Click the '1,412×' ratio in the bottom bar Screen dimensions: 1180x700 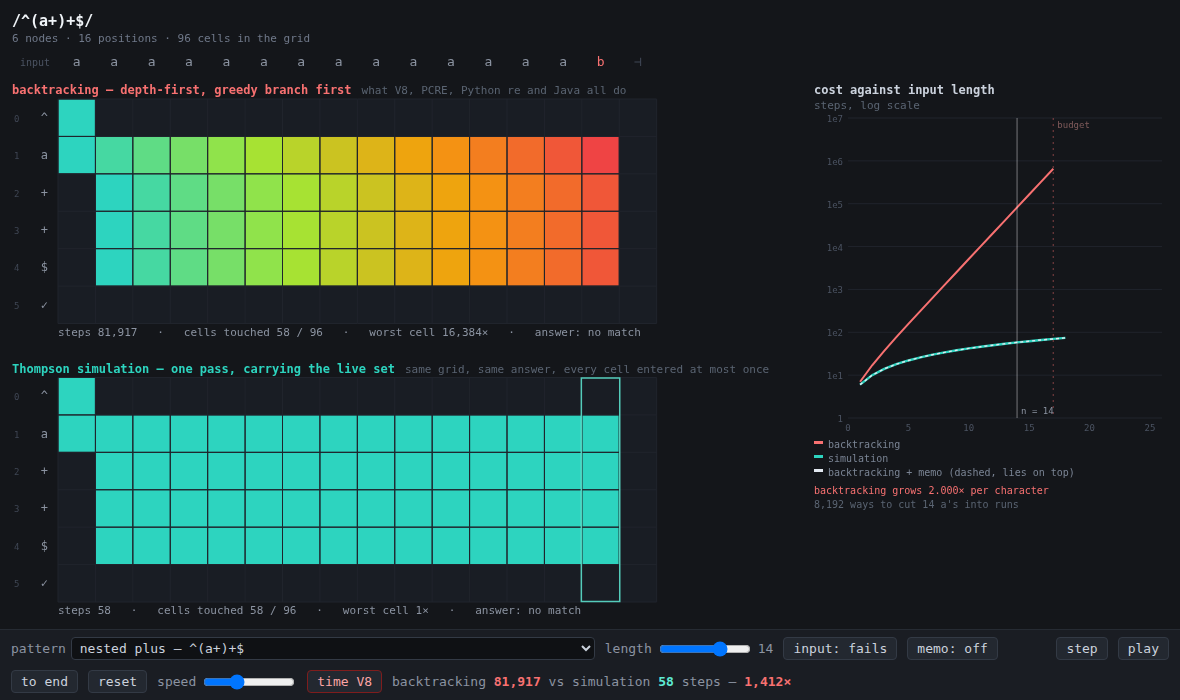(x=768, y=681)
